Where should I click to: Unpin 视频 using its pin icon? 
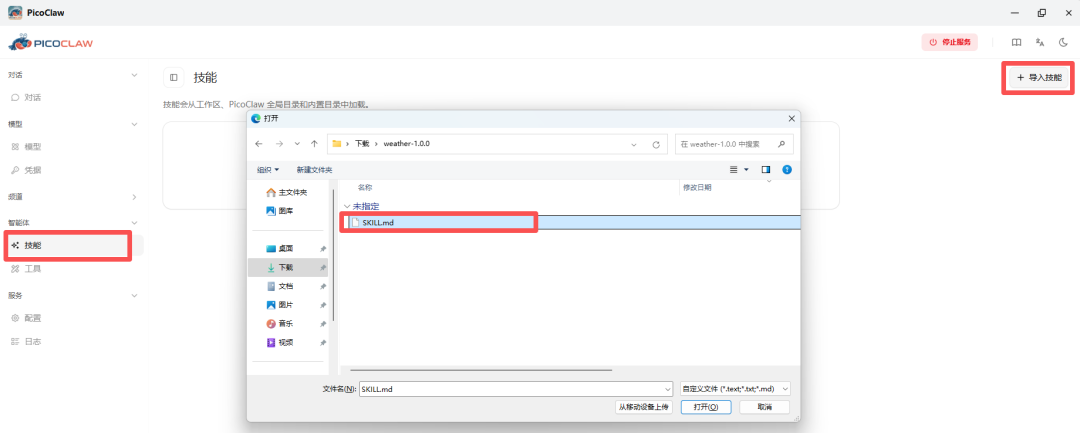point(323,342)
